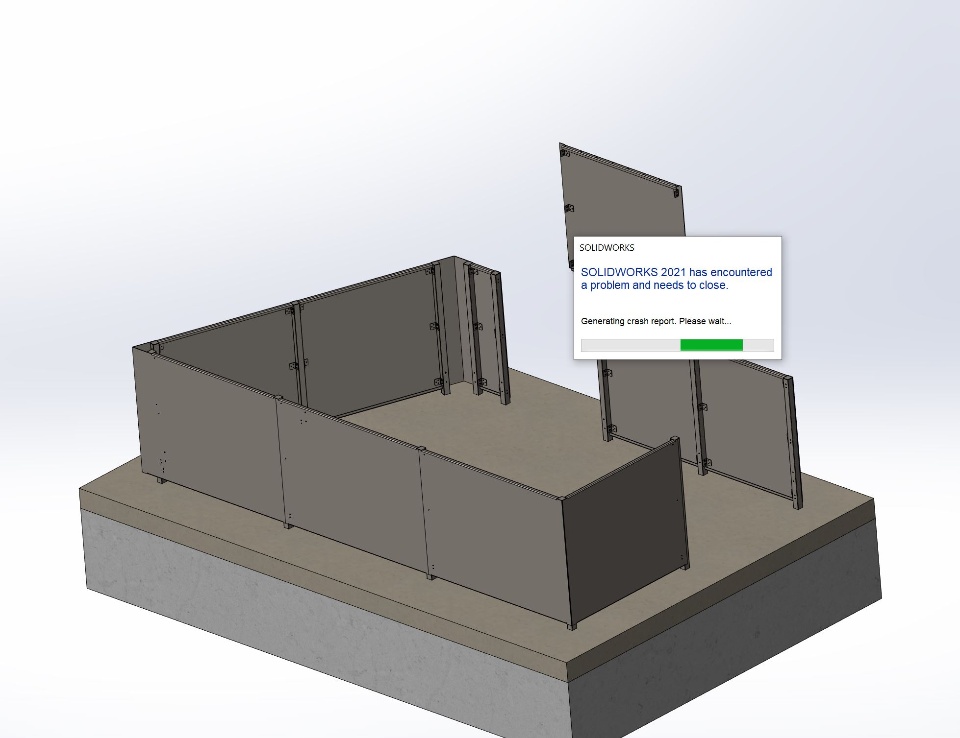Image resolution: width=960 pixels, height=738 pixels.
Task: Click the SOLIDWORKS dialog title text
Action: 607,248
